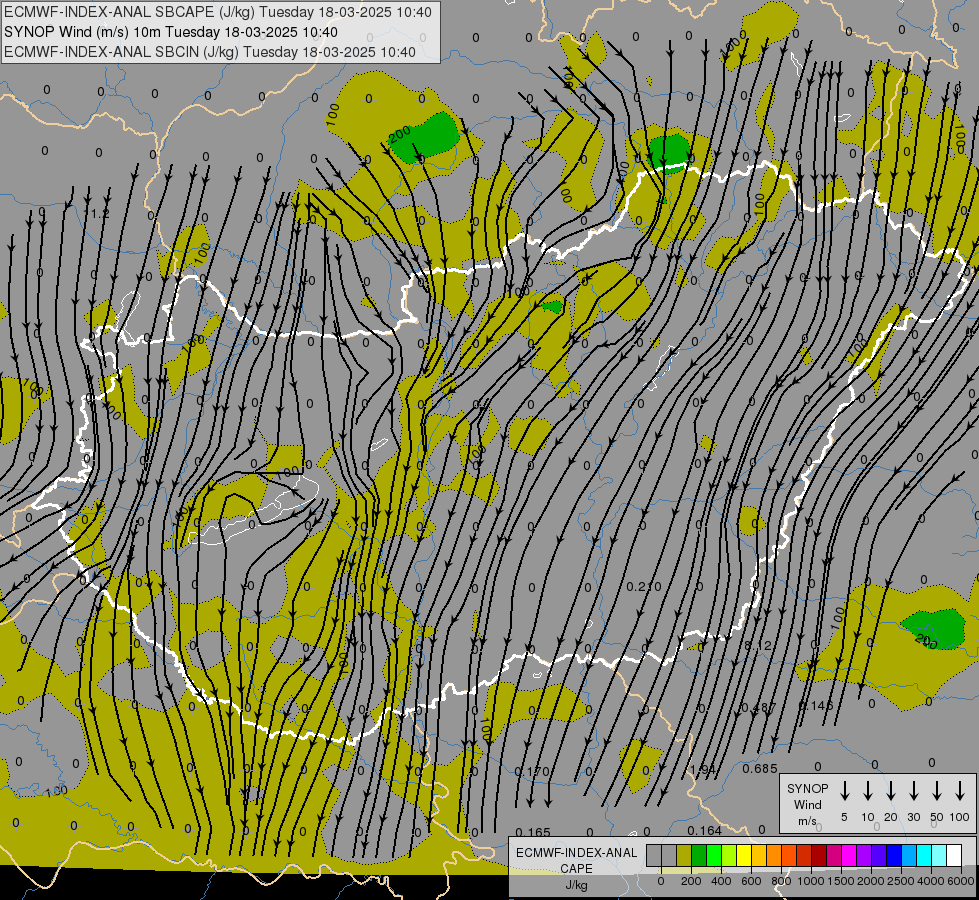The height and width of the screenshot is (900, 979).
Task: Click the 8.12 value on the map
Action: (x=758, y=645)
